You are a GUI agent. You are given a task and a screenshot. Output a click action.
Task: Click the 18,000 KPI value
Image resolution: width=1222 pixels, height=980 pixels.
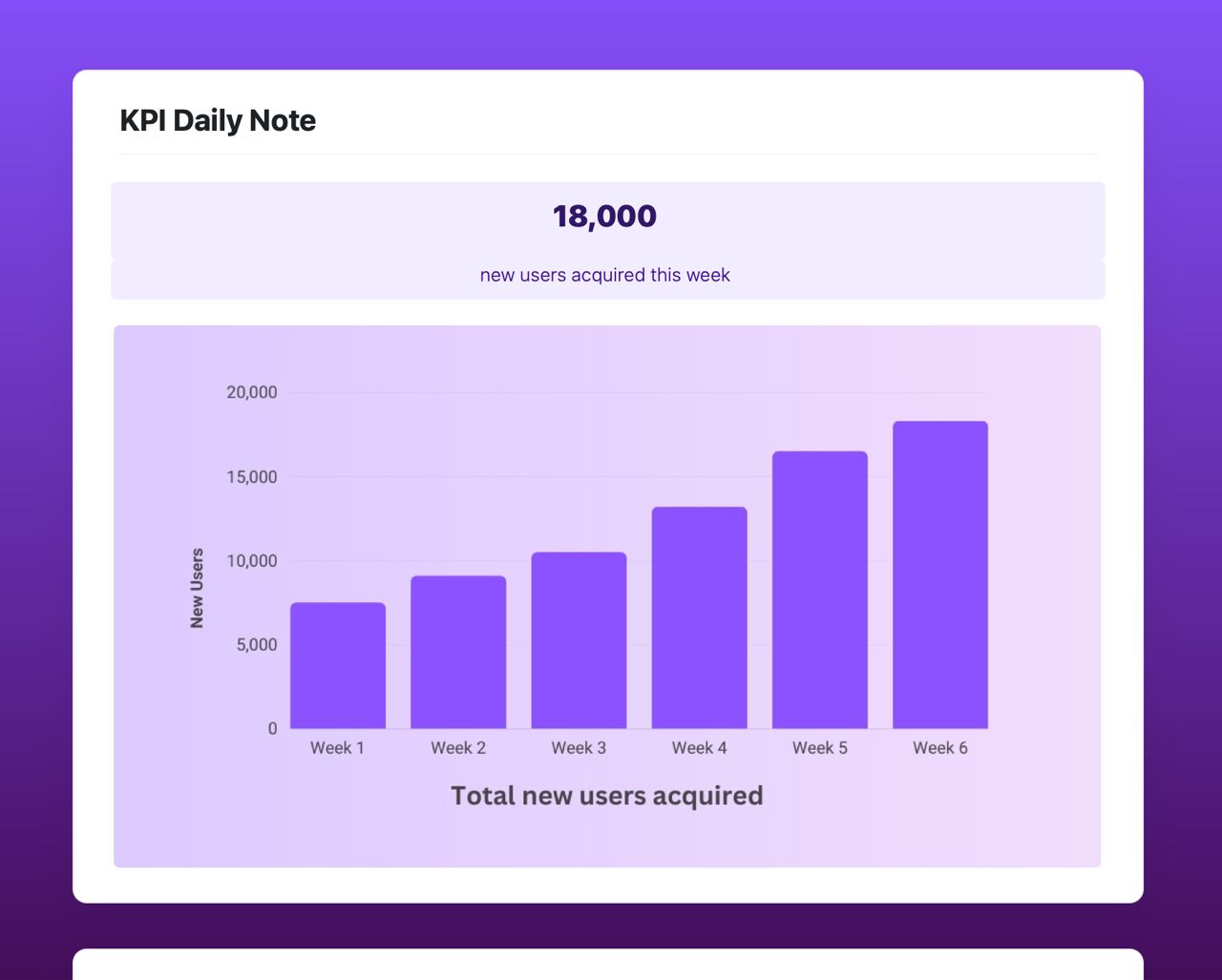pos(604,216)
